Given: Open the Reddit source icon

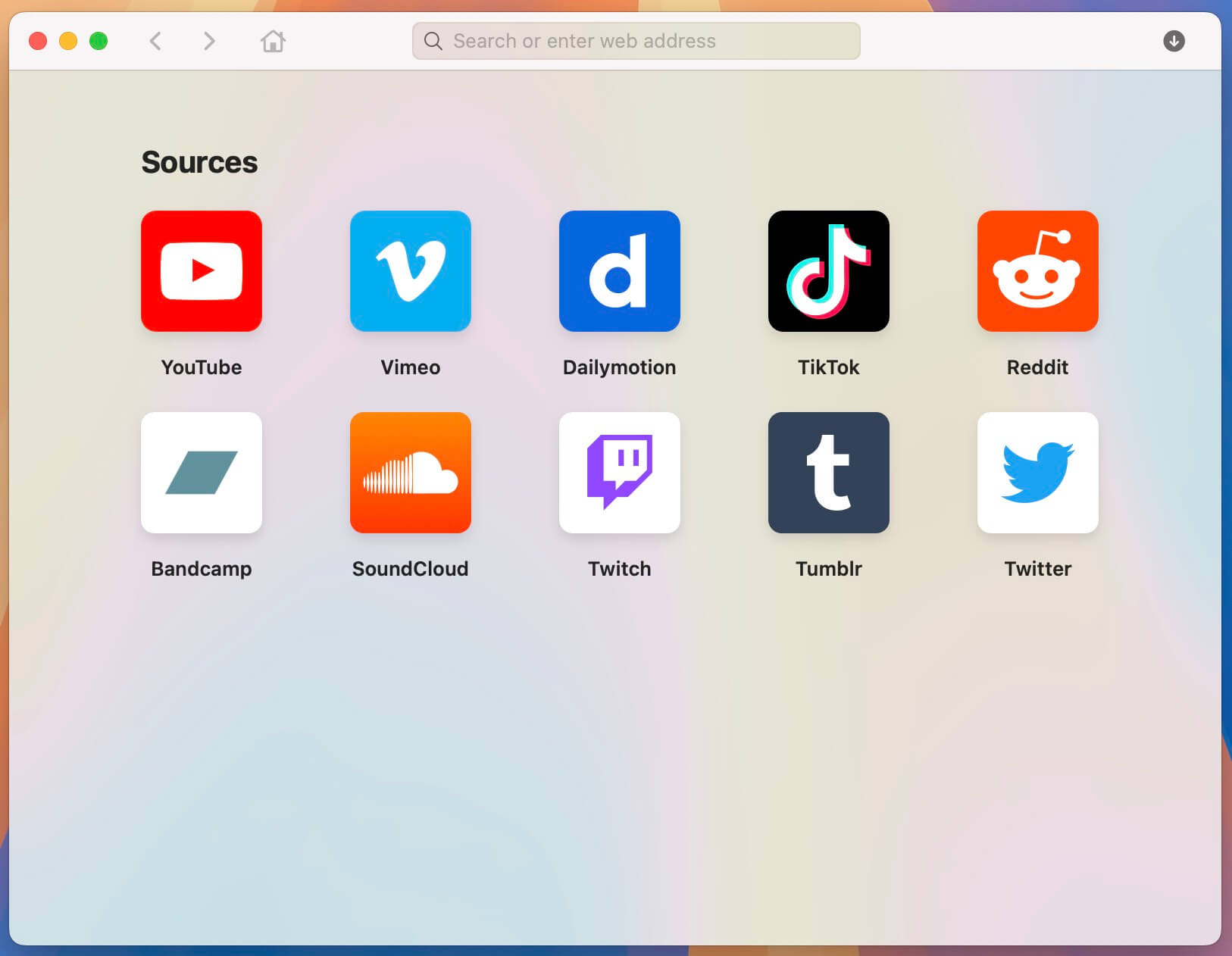Looking at the screenshot, I should [x=1038, y=271].
